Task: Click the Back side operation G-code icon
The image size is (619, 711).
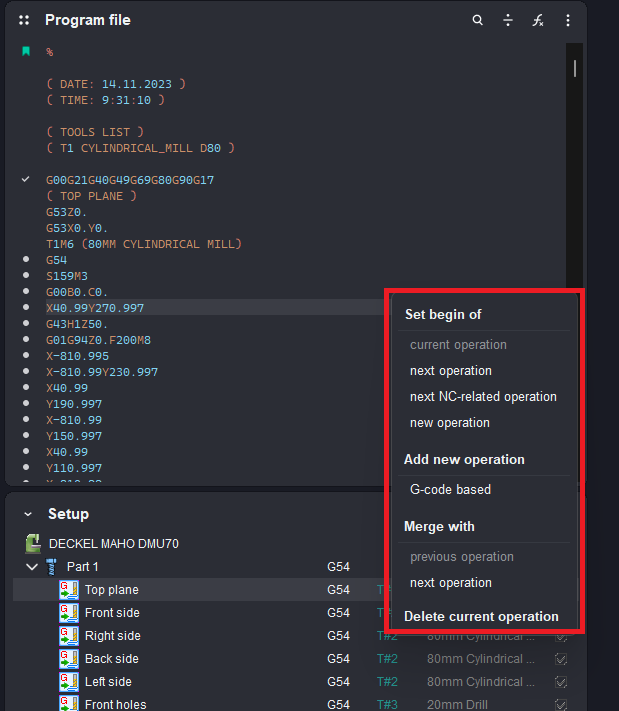Action: tap(68, 659)
